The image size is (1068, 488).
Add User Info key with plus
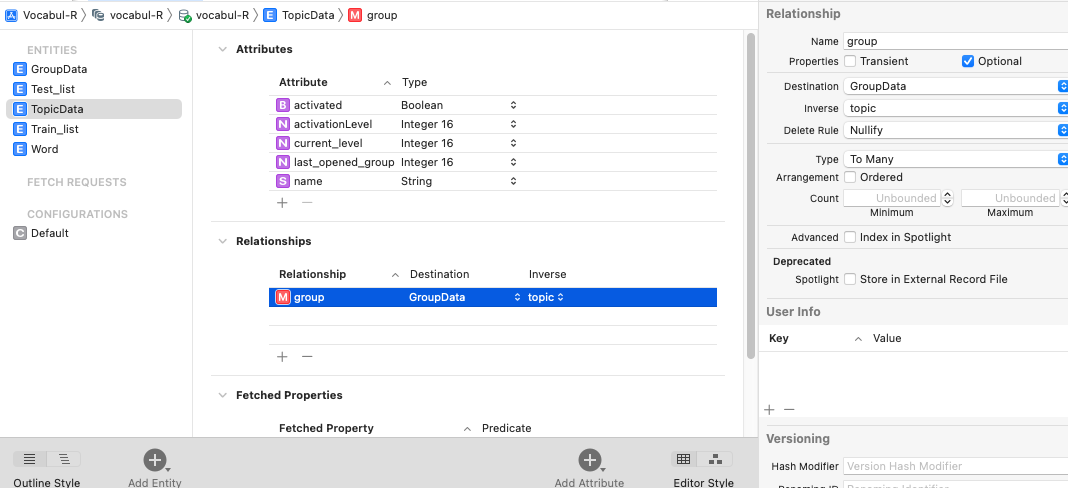tap(770, 410)
